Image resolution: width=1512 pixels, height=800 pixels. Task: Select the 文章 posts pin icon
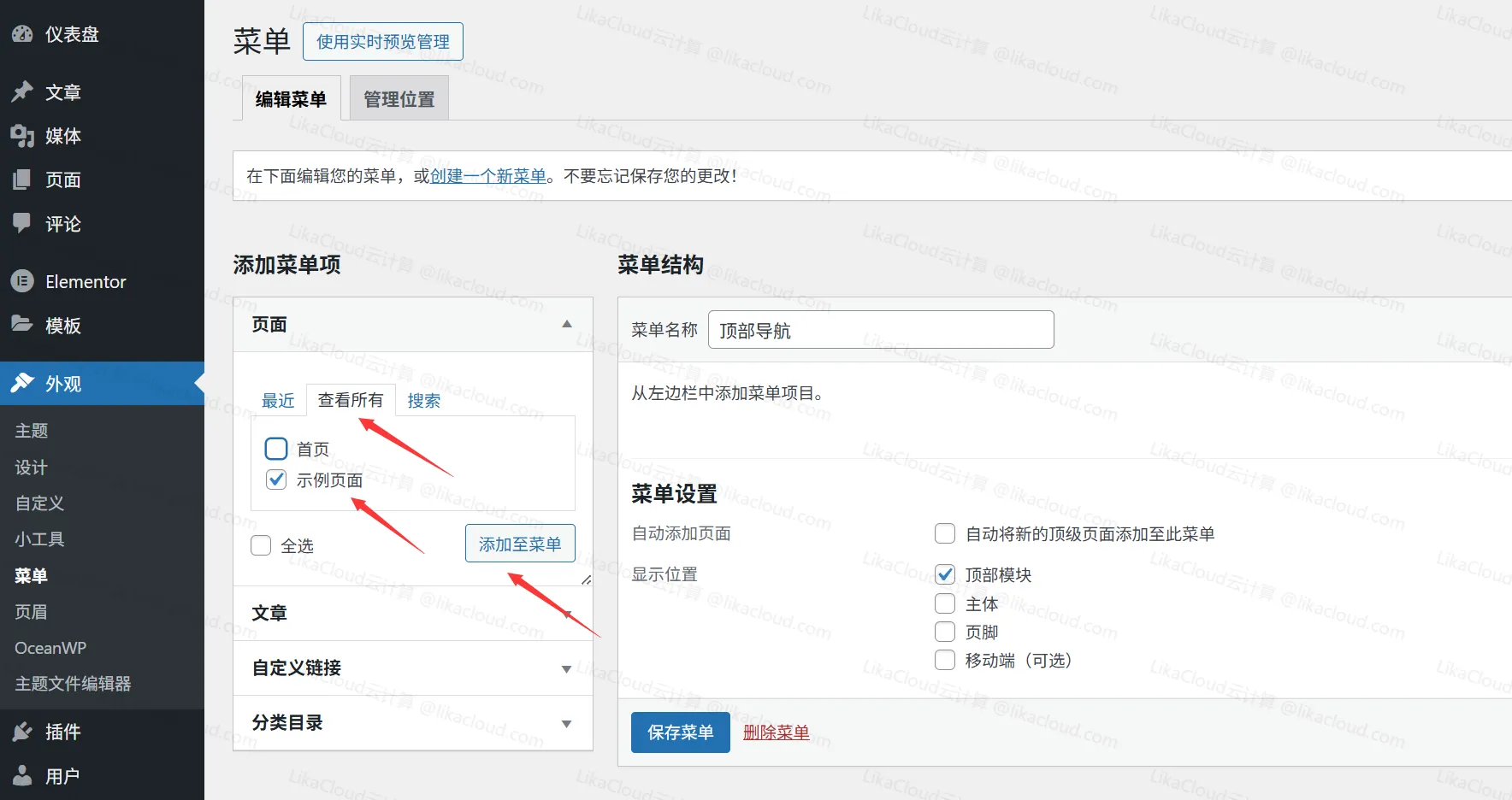tap(23, 92)
